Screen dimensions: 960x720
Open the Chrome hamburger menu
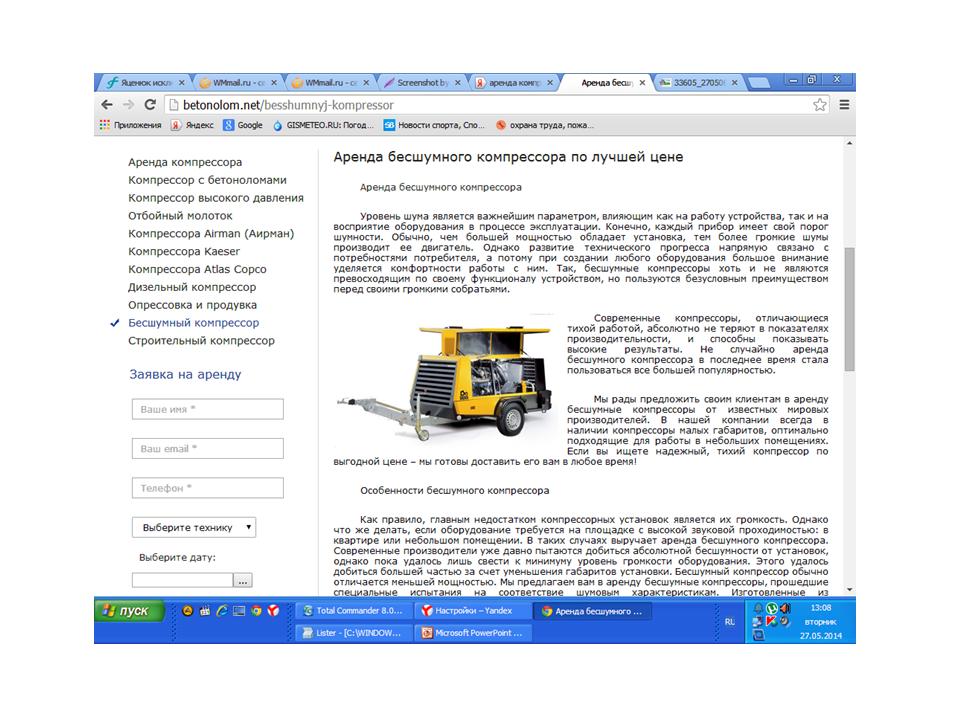(844, 105)
